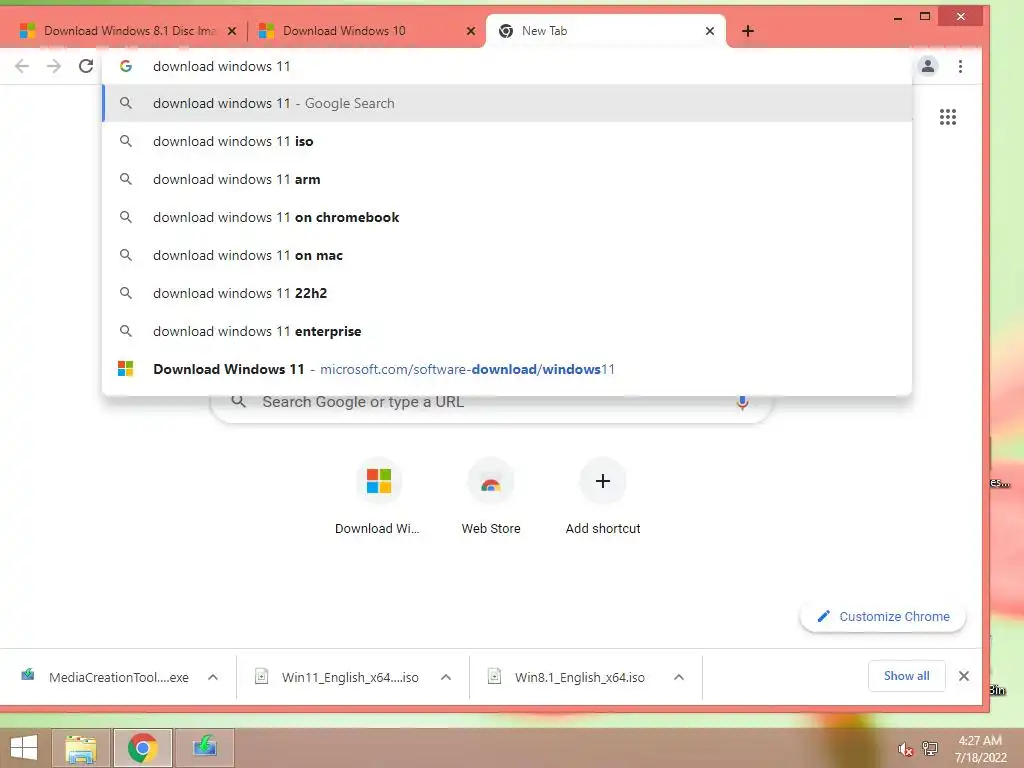The height and width of the screenshot is (768, 1024).
Task: Open File Explorer from taskbar
Action: (81, 748)
